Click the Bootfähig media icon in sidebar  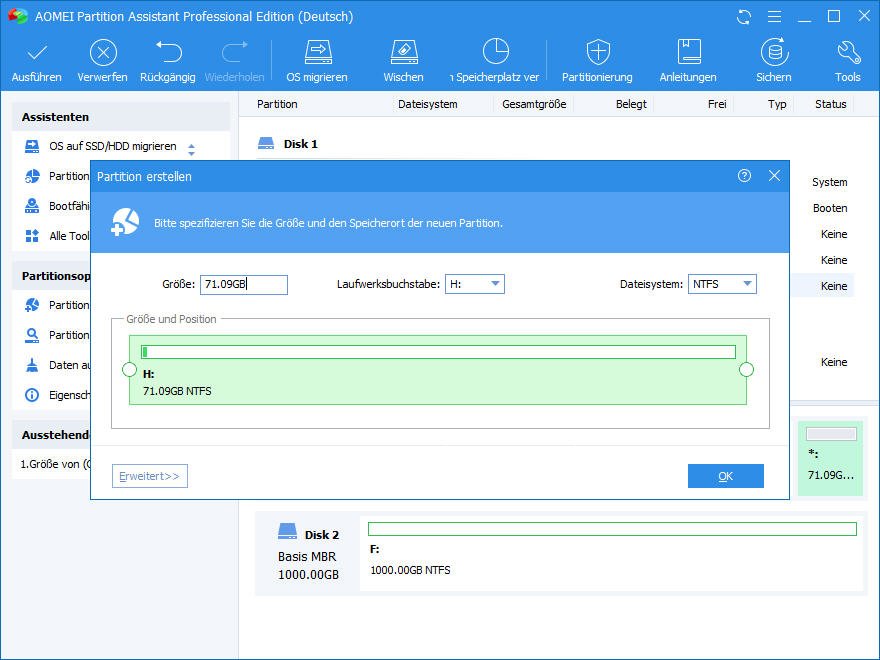32,206
